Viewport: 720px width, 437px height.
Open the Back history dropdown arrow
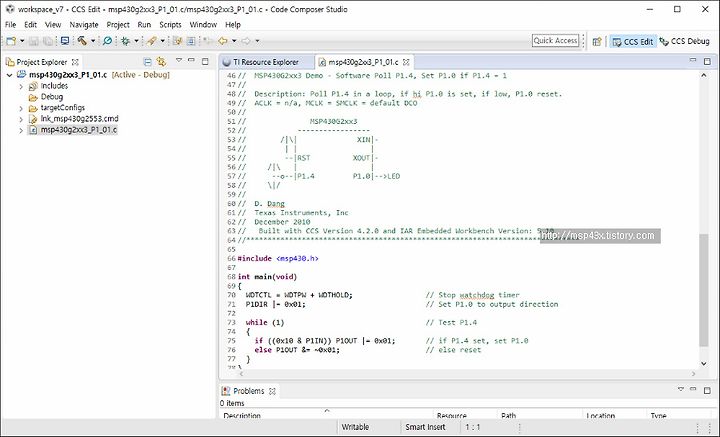click(234, 41)
